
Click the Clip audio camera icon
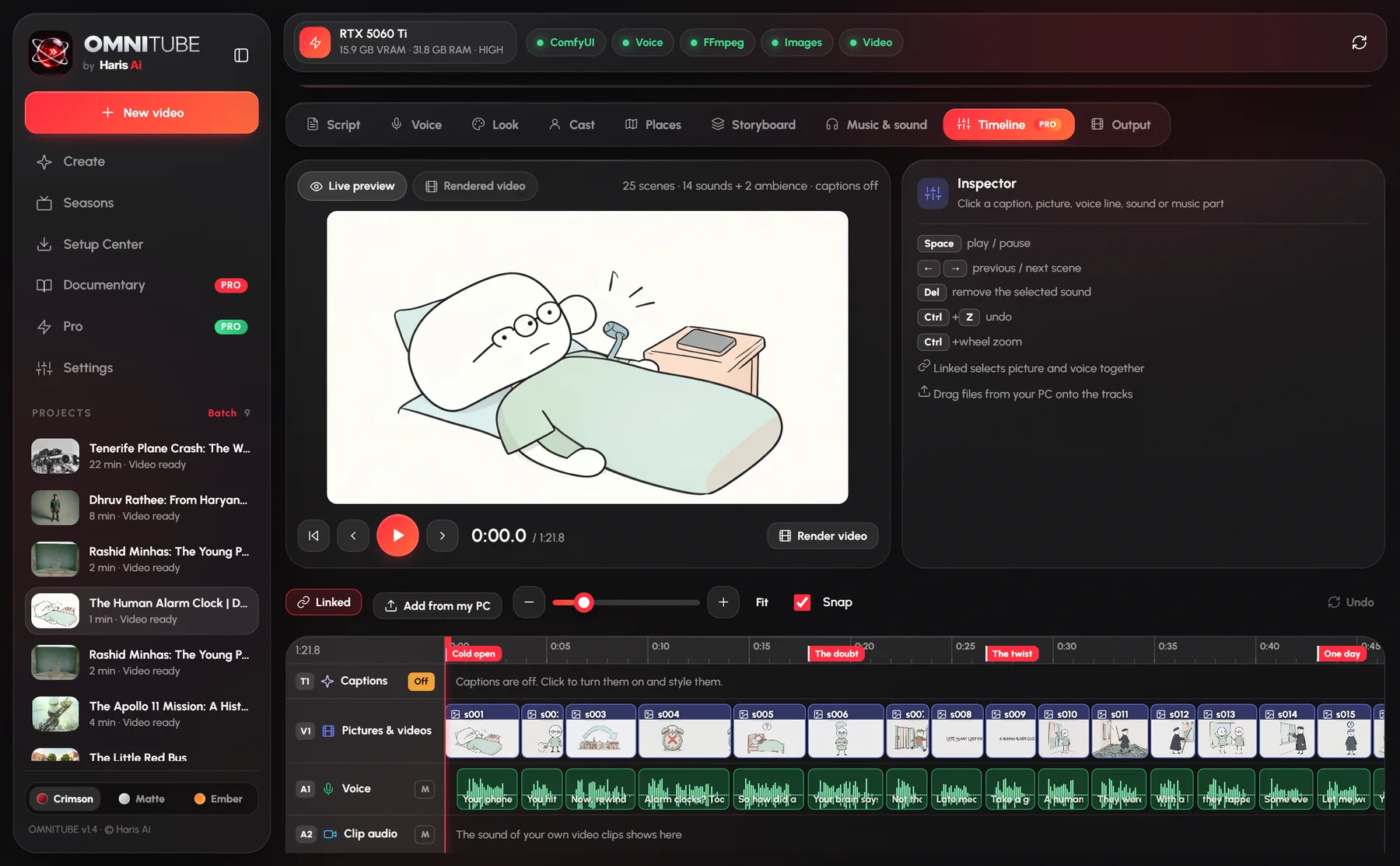(x=330, y=833)
